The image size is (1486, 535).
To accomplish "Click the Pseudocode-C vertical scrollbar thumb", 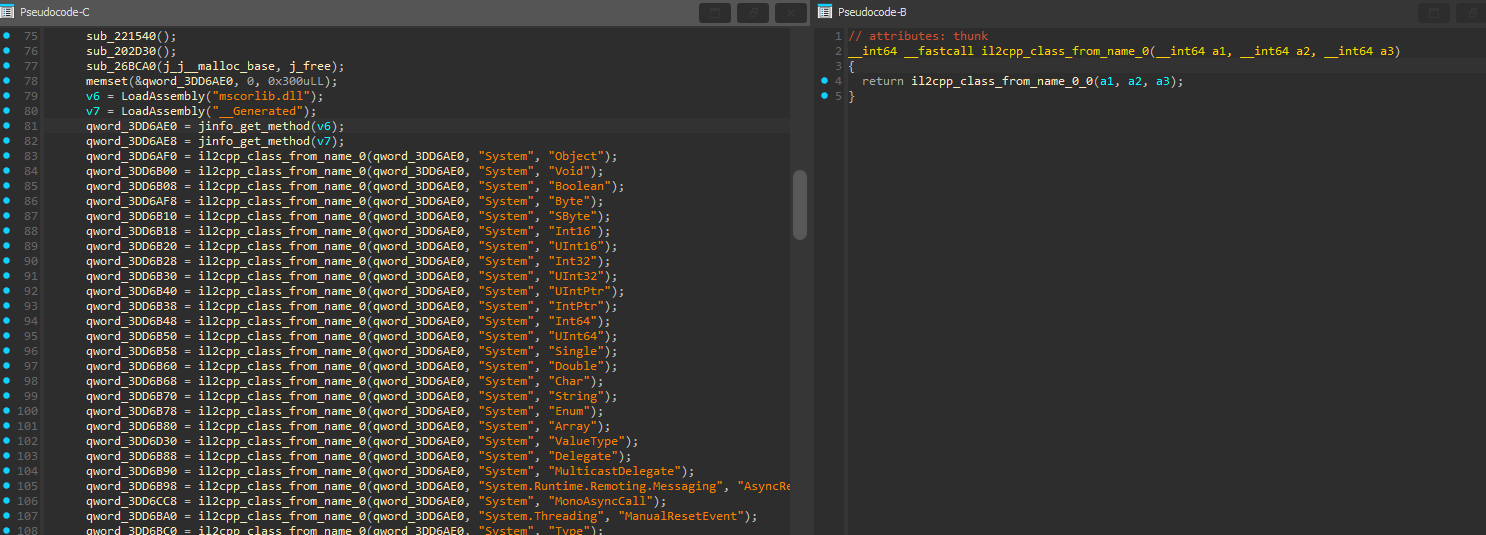I will (799, 204).
